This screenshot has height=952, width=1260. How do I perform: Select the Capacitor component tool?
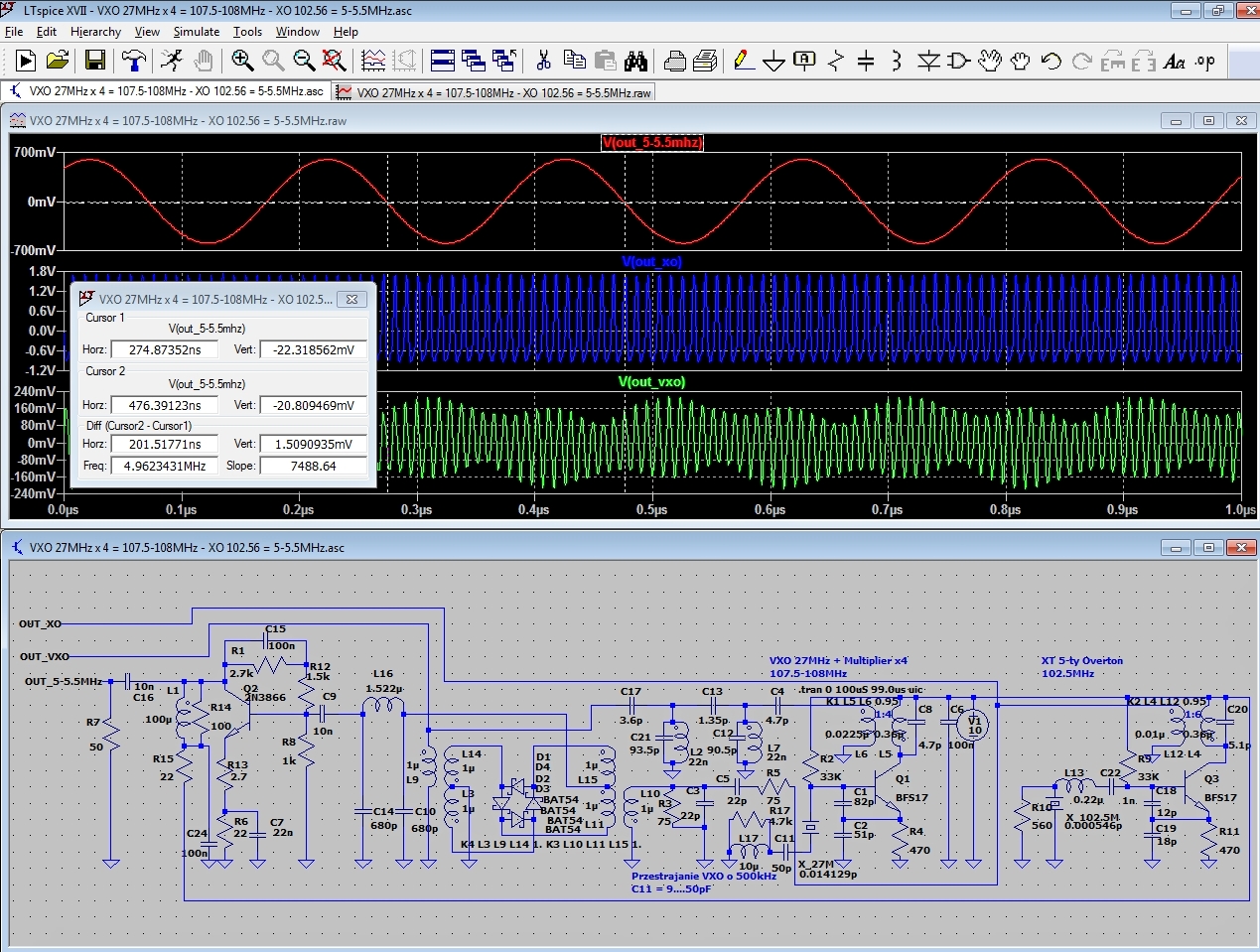tap(866, 62)
